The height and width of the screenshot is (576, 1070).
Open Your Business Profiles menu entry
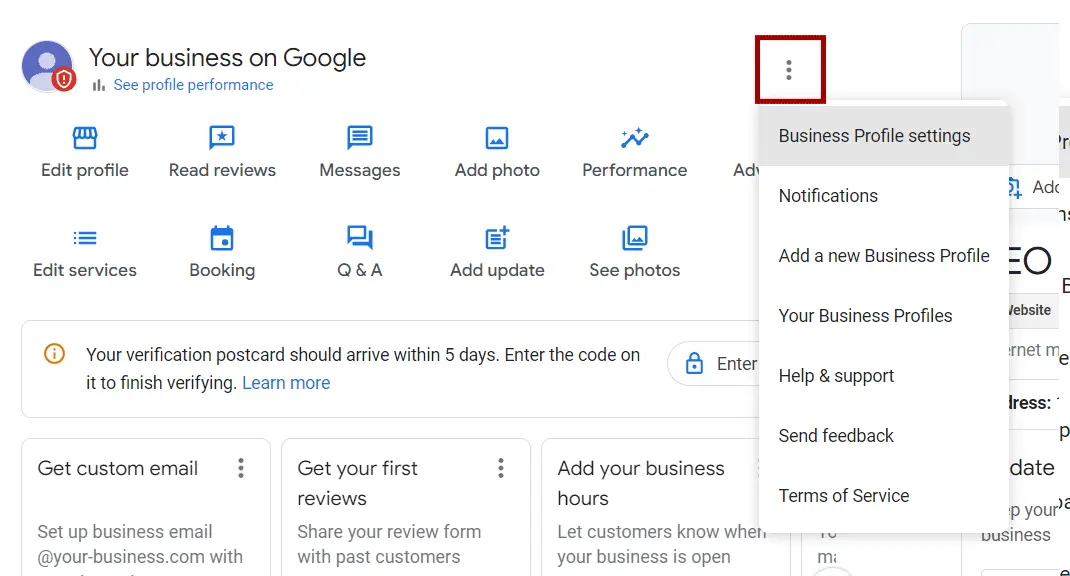(883, 316)
